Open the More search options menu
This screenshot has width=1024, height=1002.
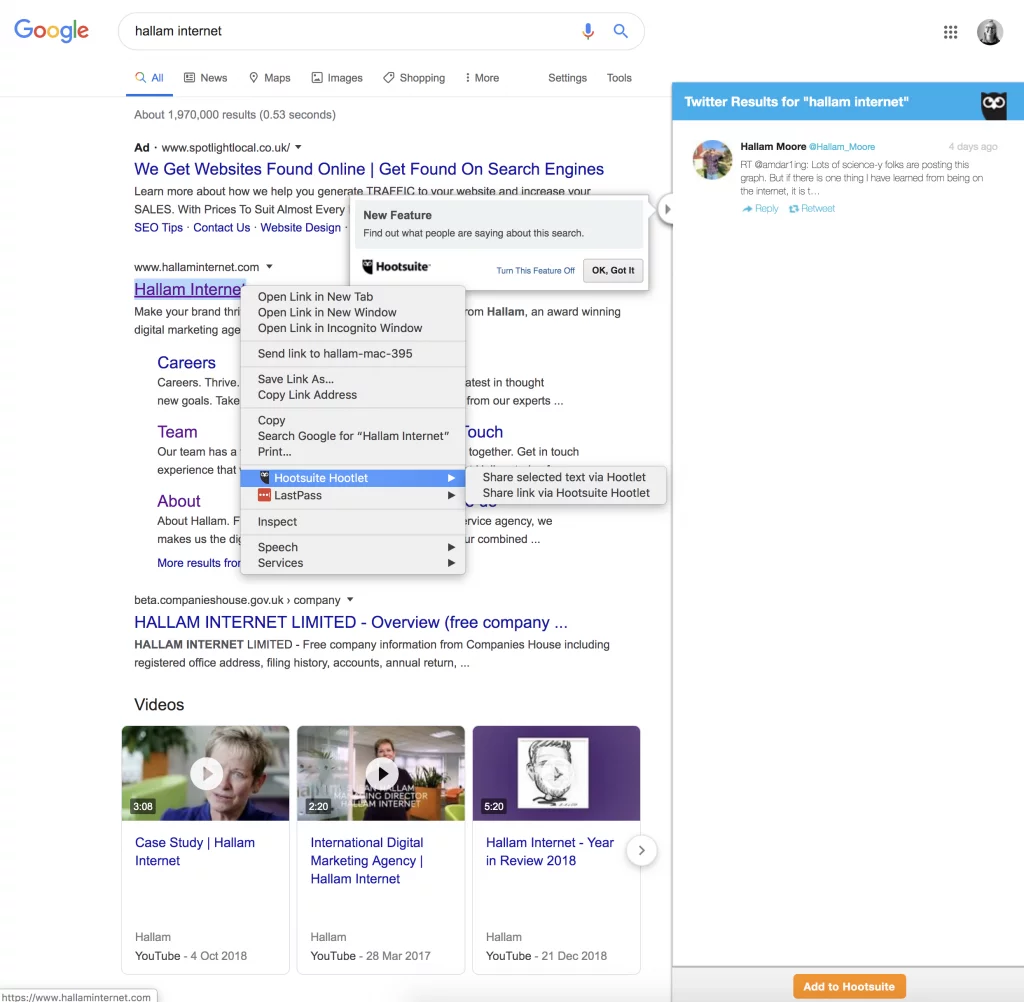(482, 78)
